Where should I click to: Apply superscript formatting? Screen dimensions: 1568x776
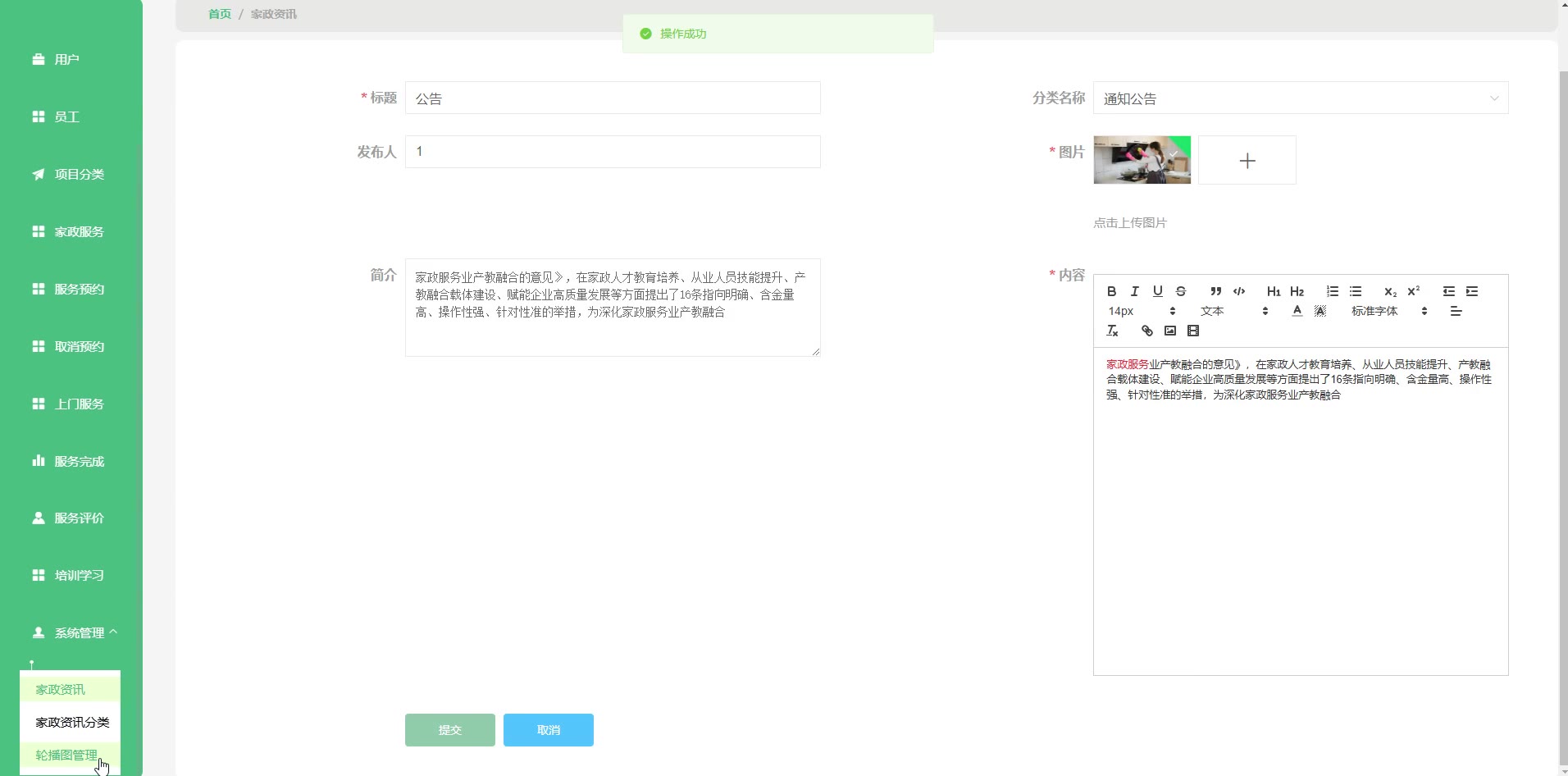pyautogui.click(x=1413, y=291)
